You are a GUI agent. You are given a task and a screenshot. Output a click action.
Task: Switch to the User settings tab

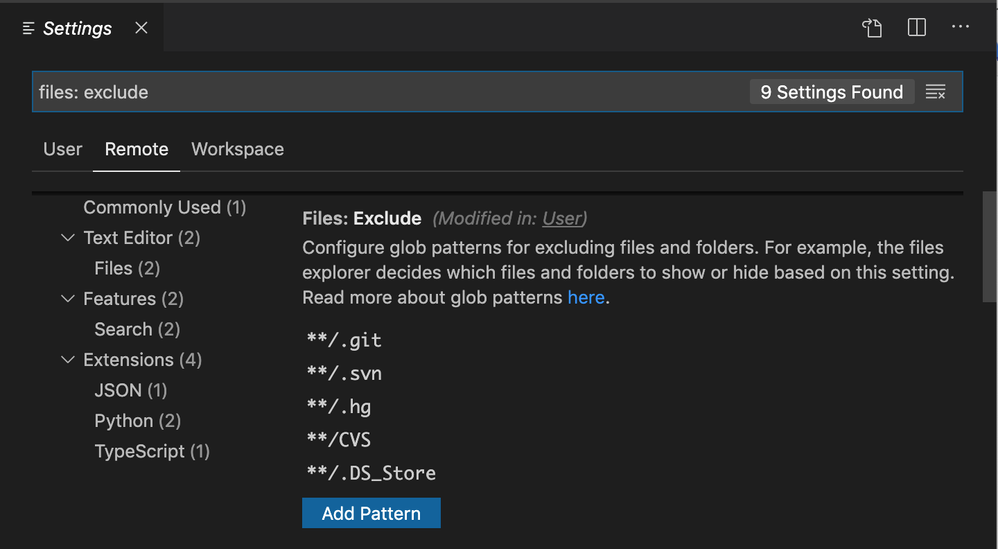point(62,149)
